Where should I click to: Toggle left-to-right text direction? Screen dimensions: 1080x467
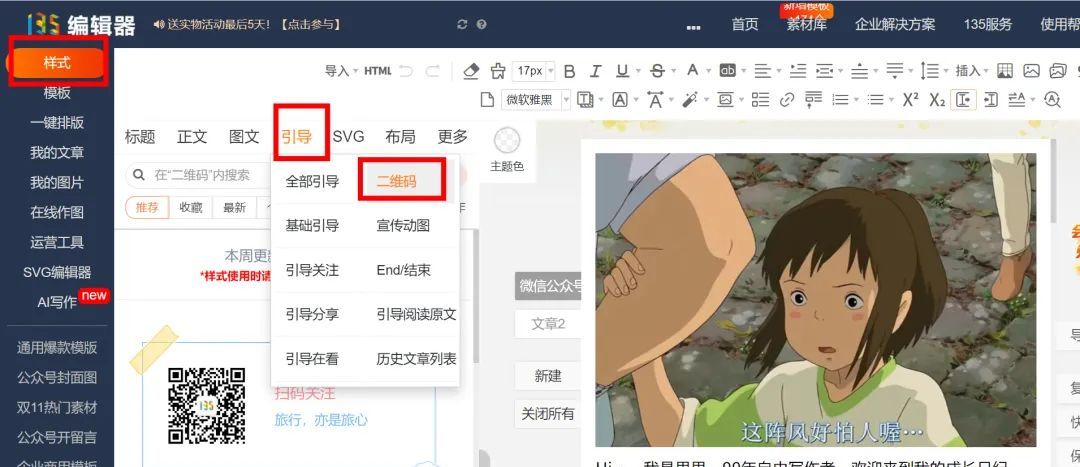[x=964, y=100]
